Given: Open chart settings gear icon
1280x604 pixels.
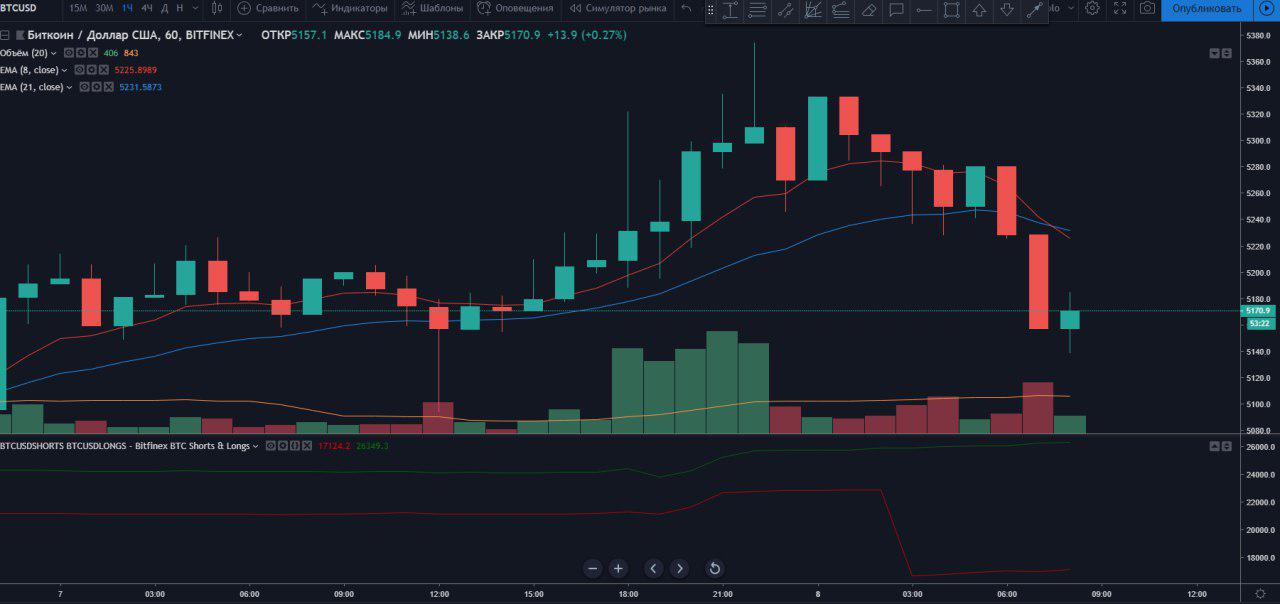Looking at the screenshot, I should 1092,8.
